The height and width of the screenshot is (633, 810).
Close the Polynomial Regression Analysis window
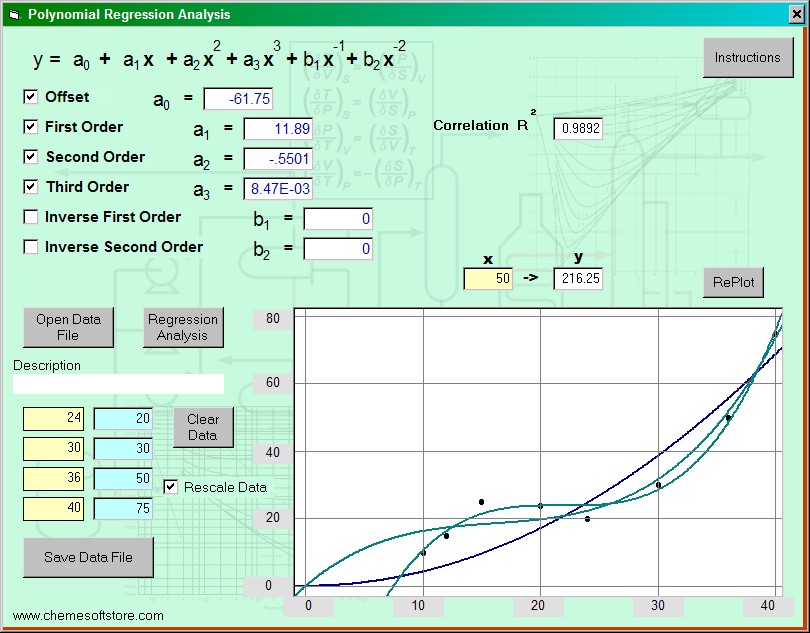(x=796, y=15)
